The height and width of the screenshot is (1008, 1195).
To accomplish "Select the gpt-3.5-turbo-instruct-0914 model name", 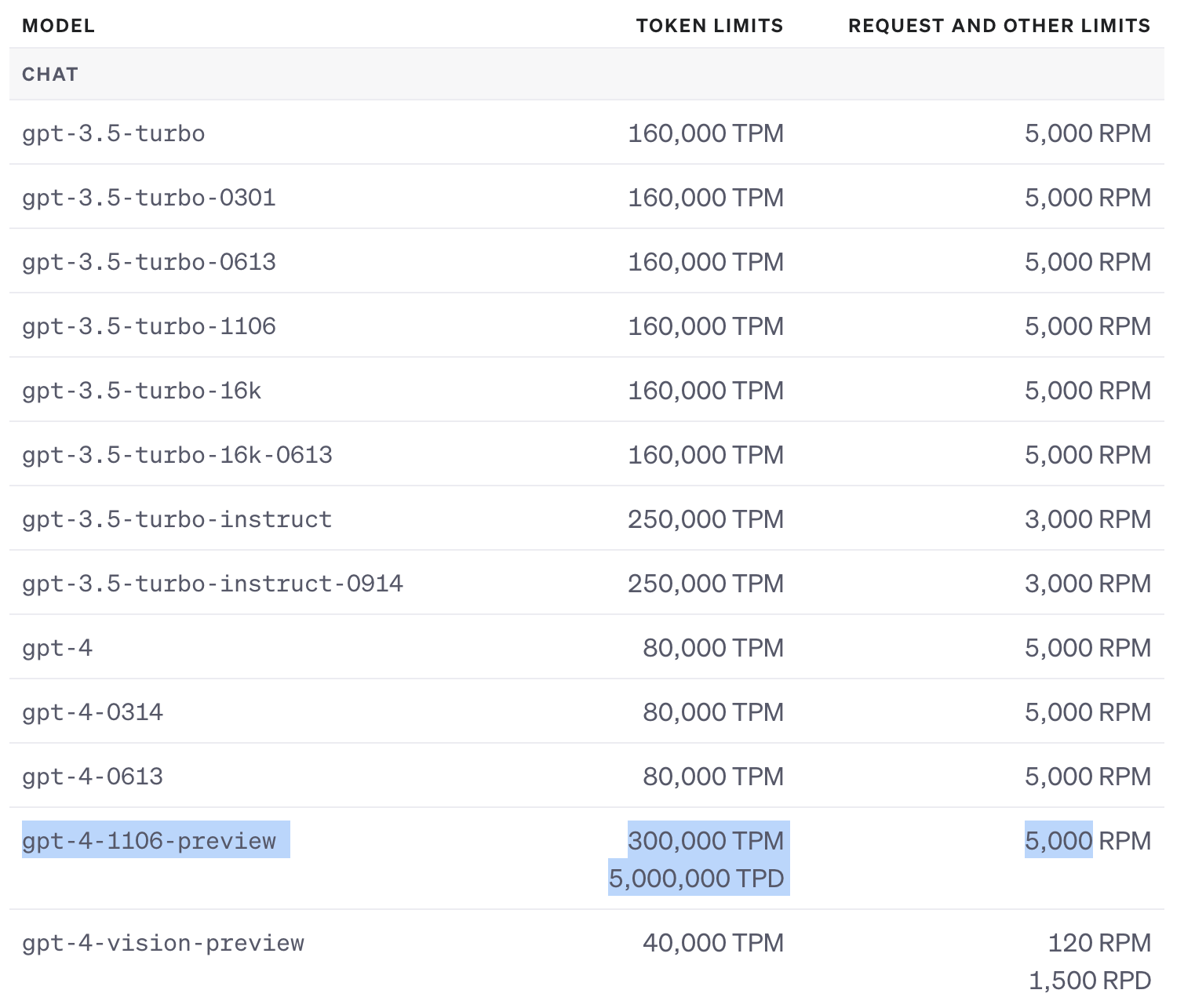I will (x=213, y=584).
